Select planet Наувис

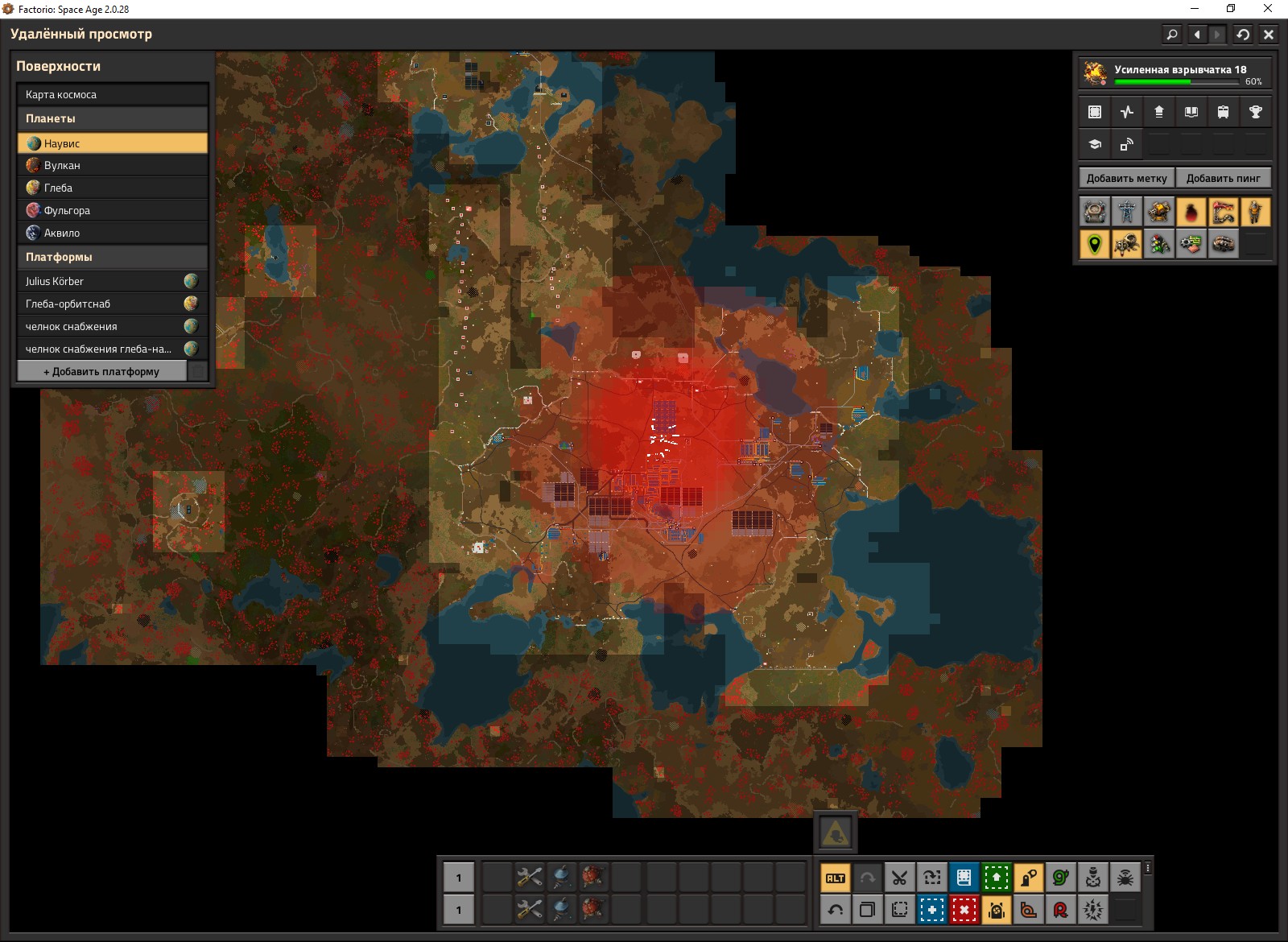click(113, 143)
